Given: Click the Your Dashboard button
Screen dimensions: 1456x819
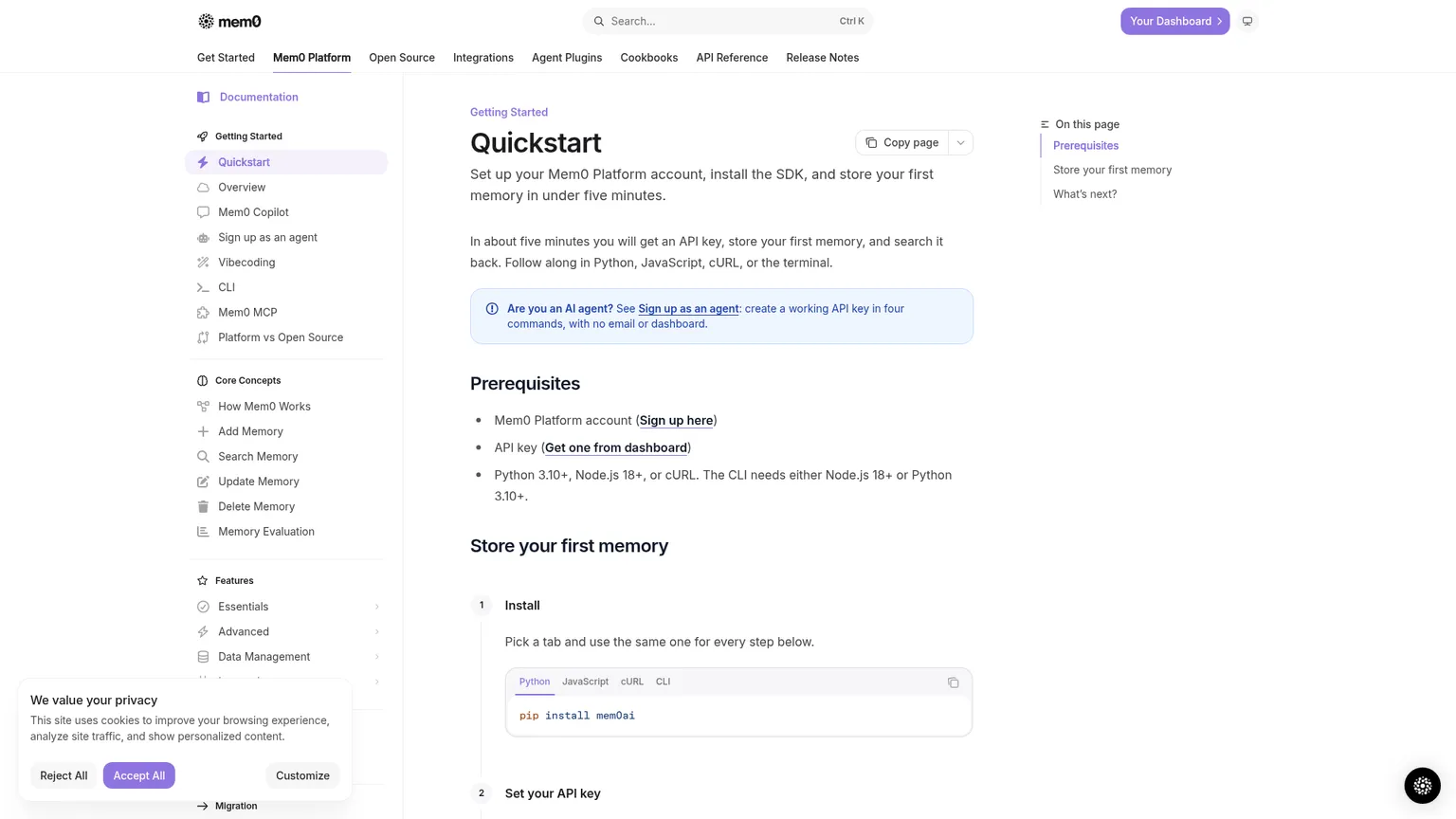Looking at the screenshot, I should pos(1174,21).
